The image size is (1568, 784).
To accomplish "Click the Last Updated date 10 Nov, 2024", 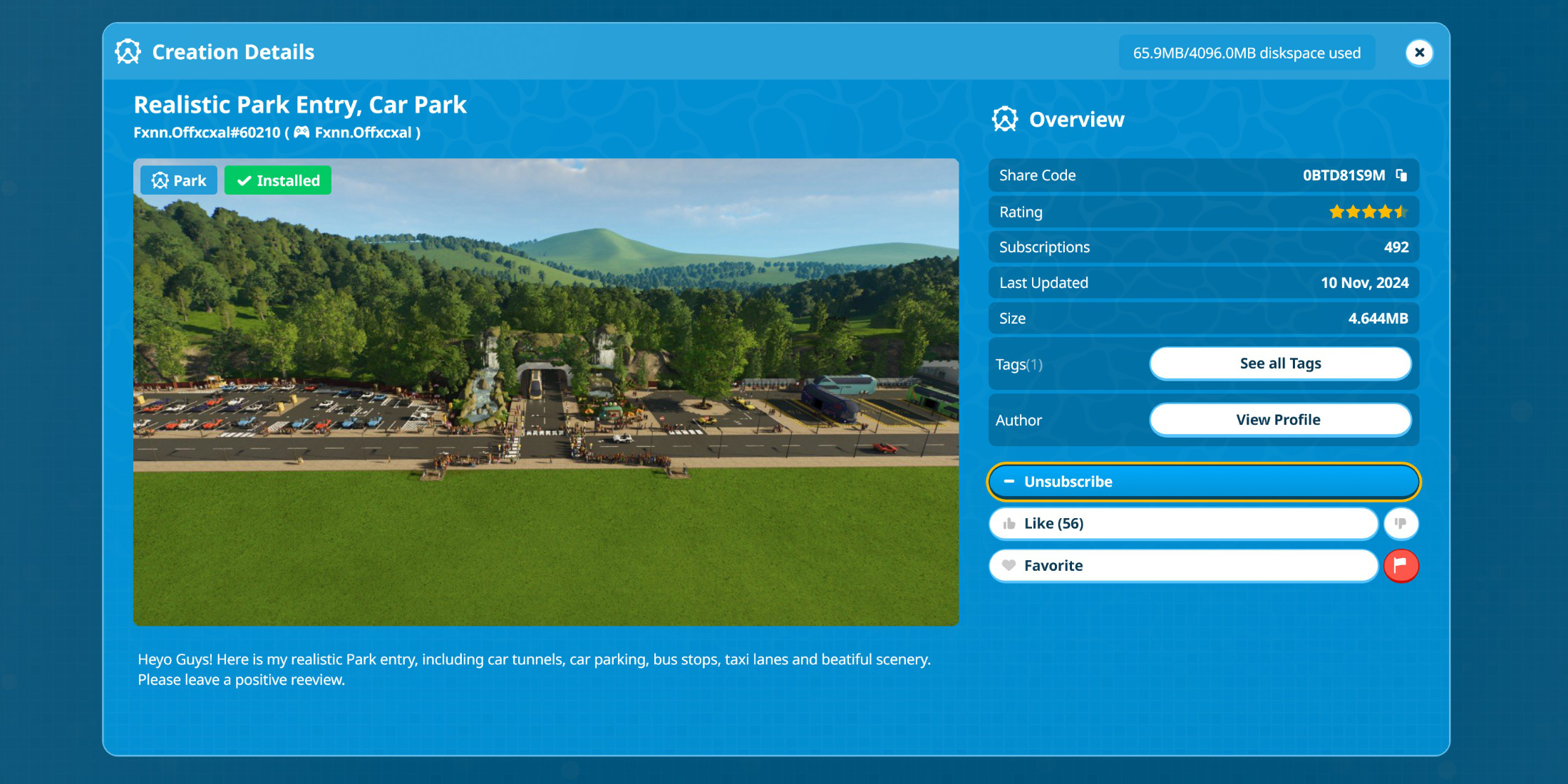I will click(1364, 283).
